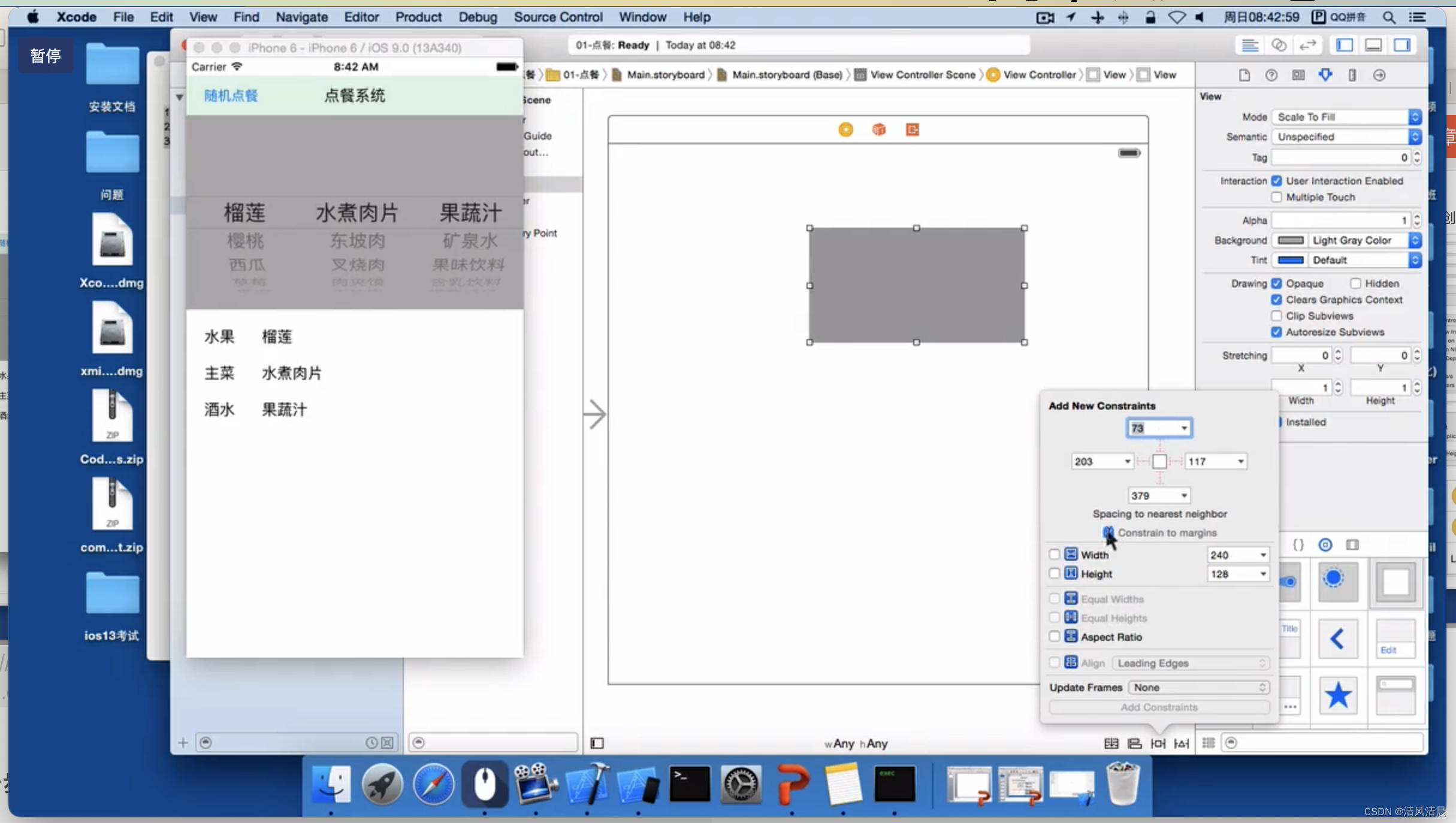Enable Clip Subviews checkbox
This screenshot has width=1456, height=823.
coord(1276,316)
